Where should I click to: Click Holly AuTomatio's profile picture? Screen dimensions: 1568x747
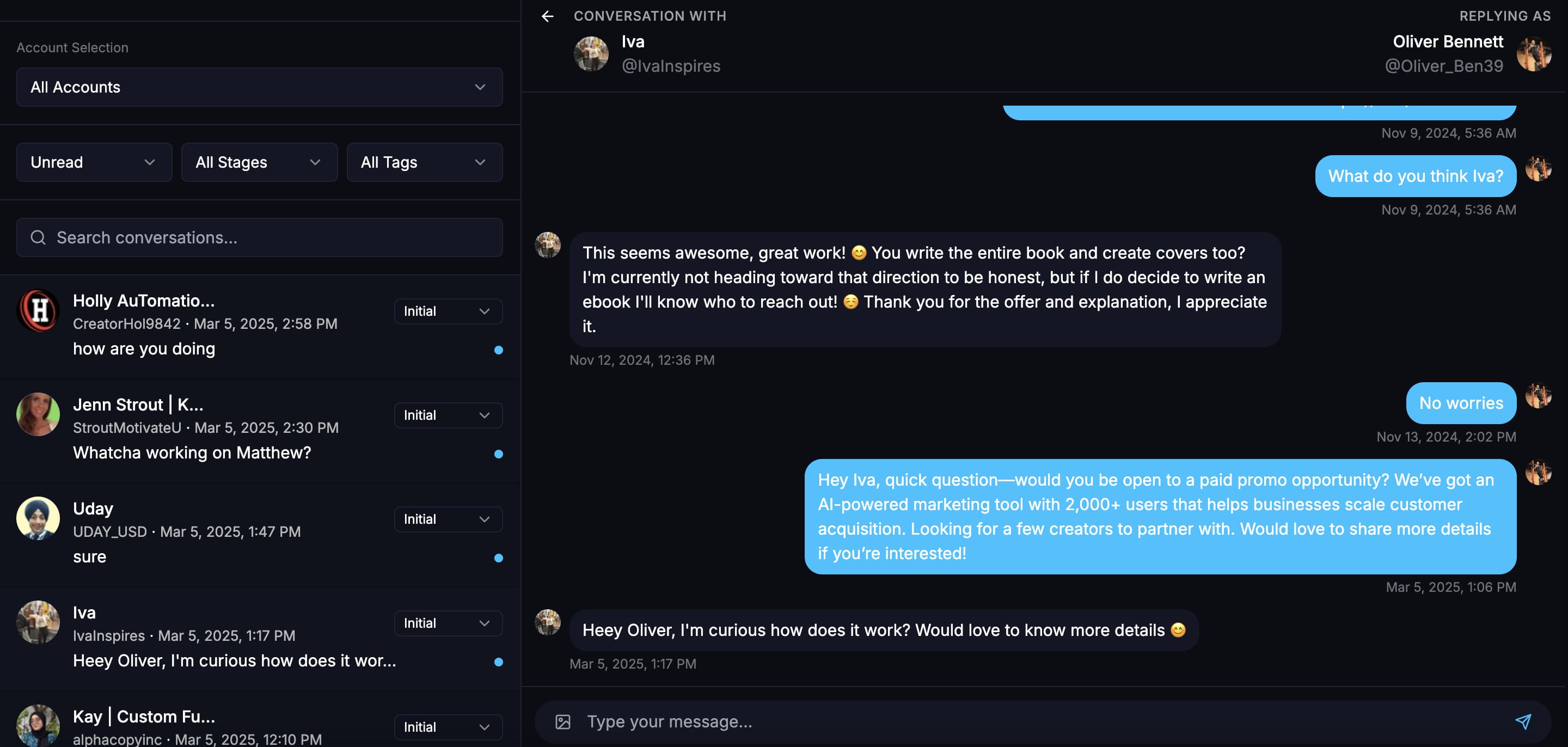point(38,310)
